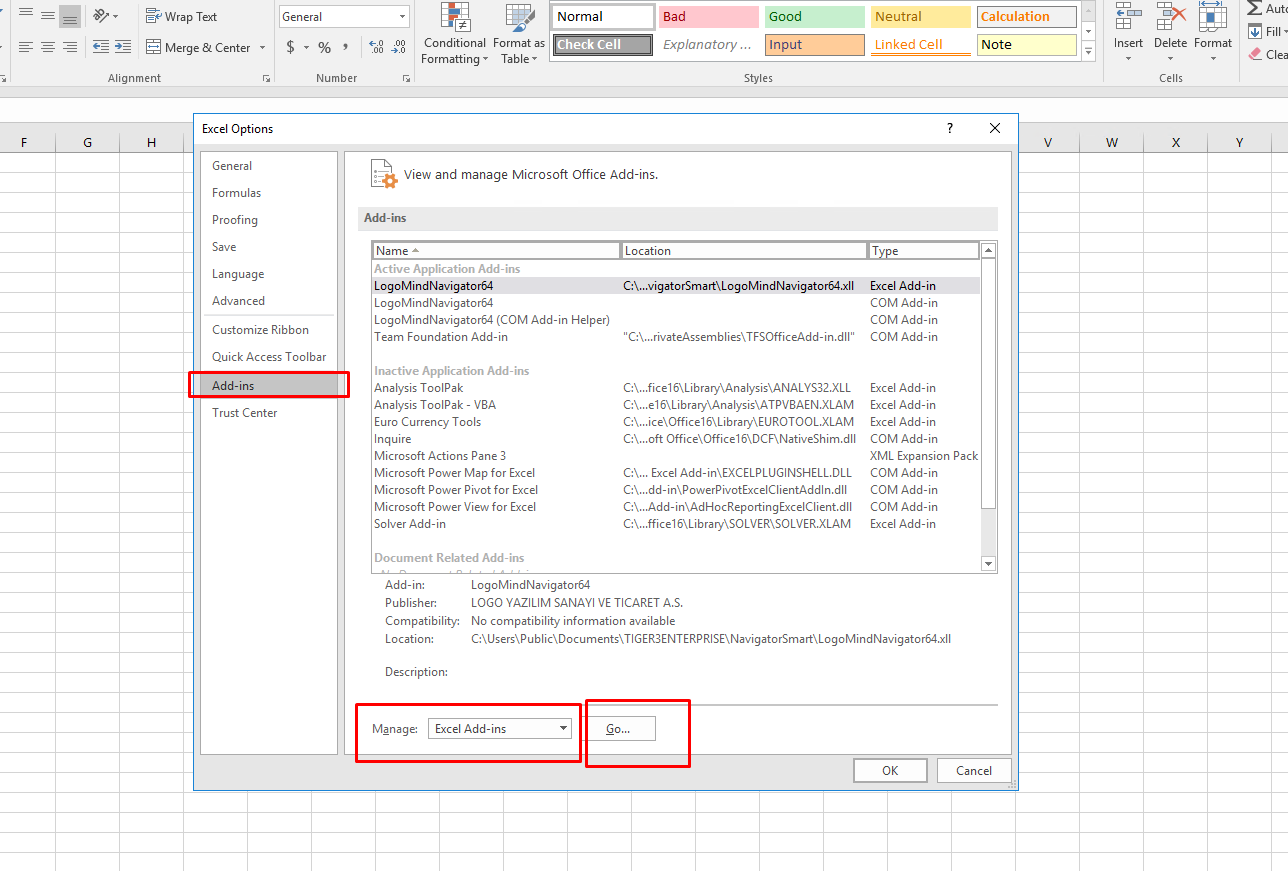Select the Solver Add-in entry
Viewport: 1288px width, 871px height.
[410, 523]
